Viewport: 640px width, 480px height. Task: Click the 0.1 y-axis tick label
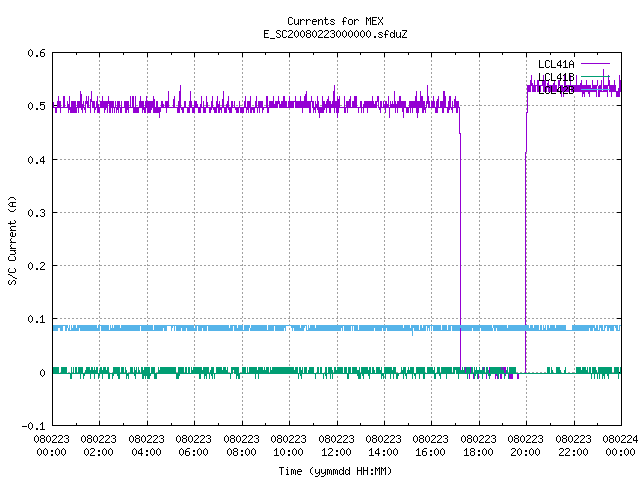coord(36,319)
